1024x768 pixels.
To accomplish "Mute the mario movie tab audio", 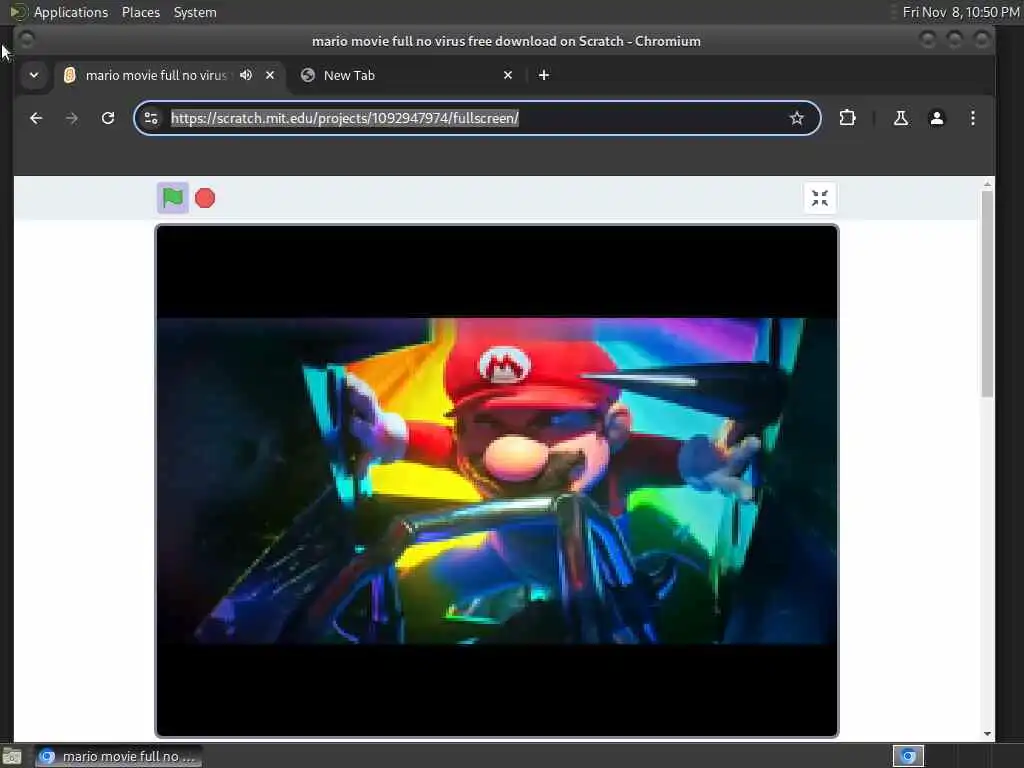I will pos(246,75).
